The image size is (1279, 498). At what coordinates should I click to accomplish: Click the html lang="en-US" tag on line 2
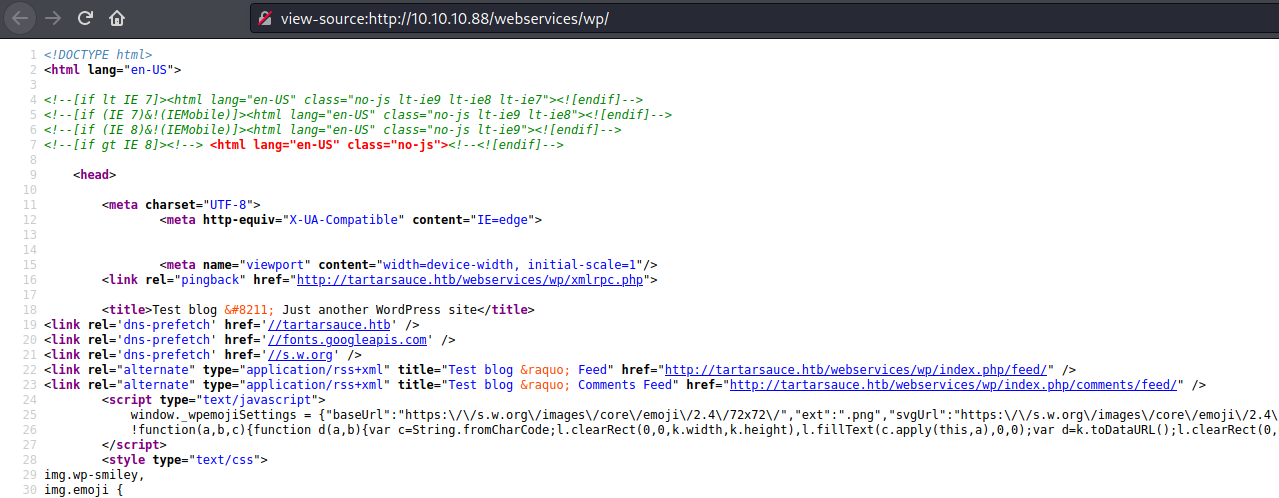pyautogui.click(x=112, y=69)
